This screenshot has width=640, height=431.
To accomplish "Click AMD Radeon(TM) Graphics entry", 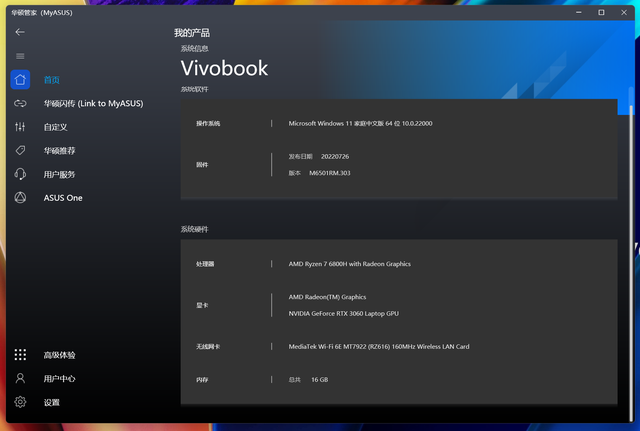I will [x=327, y=297].
